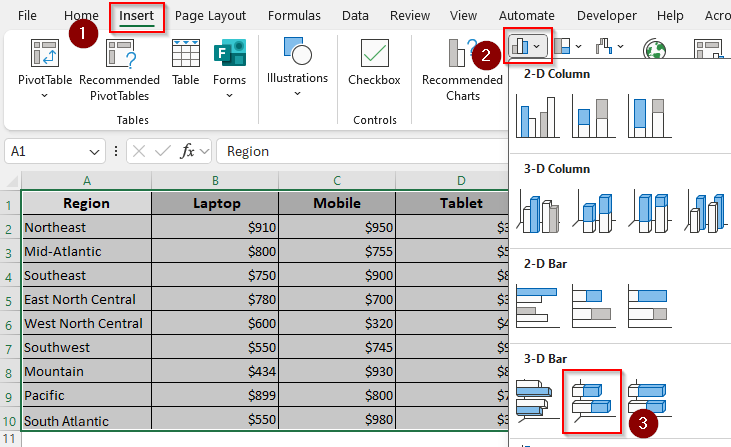Choose 3-D Stacked Bar chart
The width and height of the screenshot is (731, 447).
tap(592, 401)
